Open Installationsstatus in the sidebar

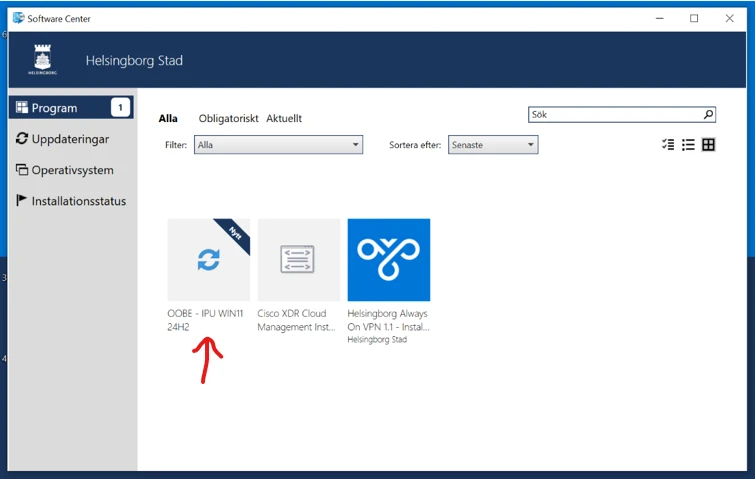71,201
